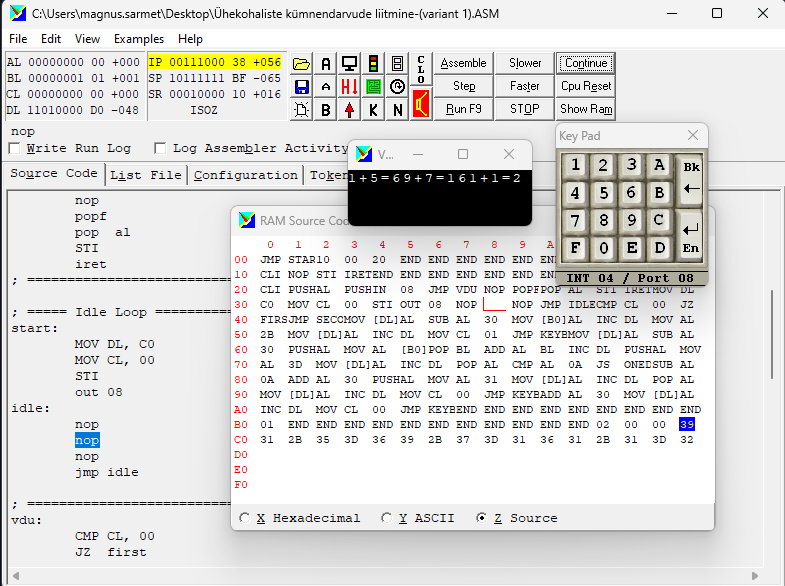Click the highlighted nop line in source code
785x586 pixels.
pos(87,440)
